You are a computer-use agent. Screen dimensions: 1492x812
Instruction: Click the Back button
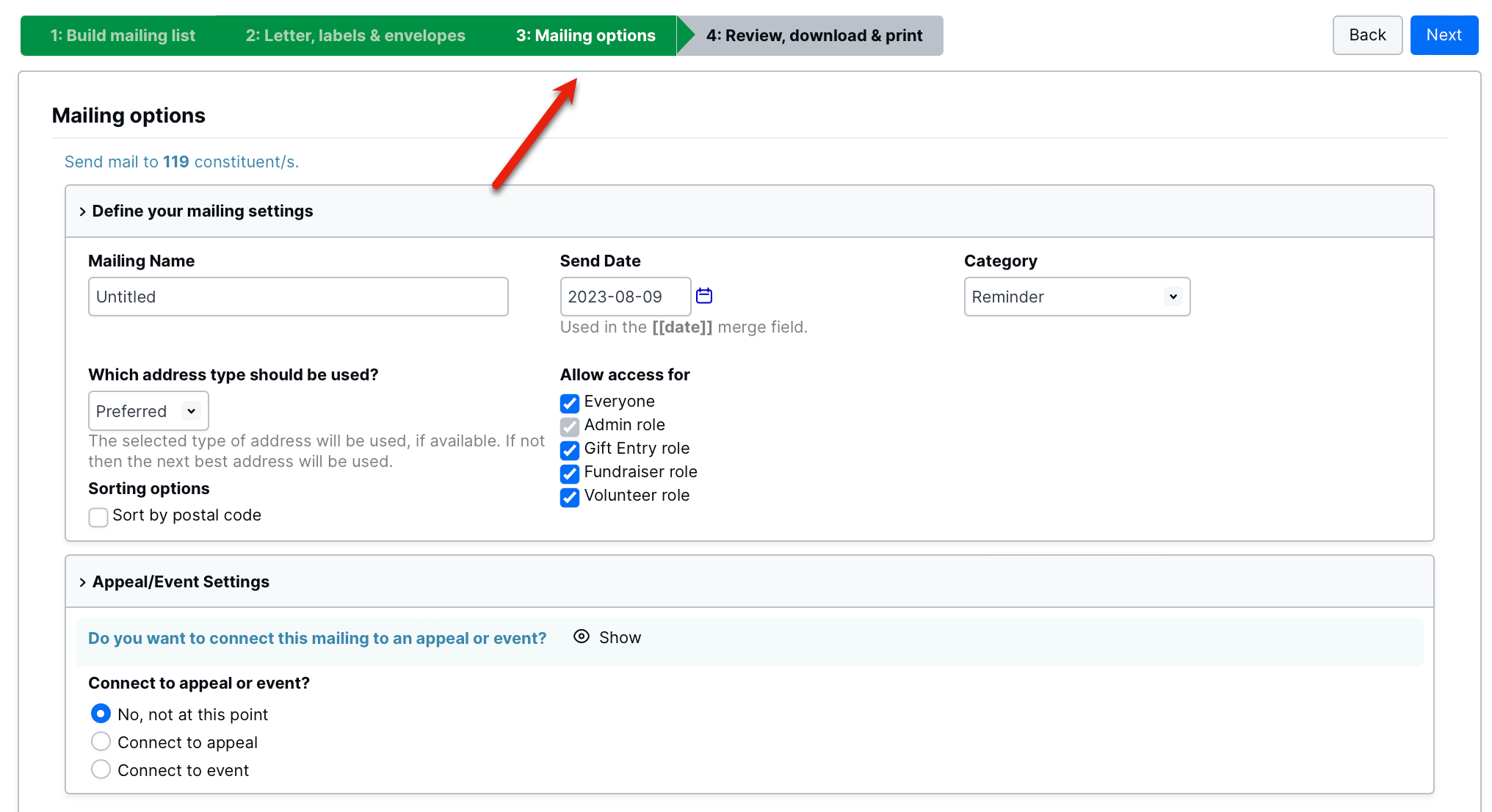(1367, 35)
